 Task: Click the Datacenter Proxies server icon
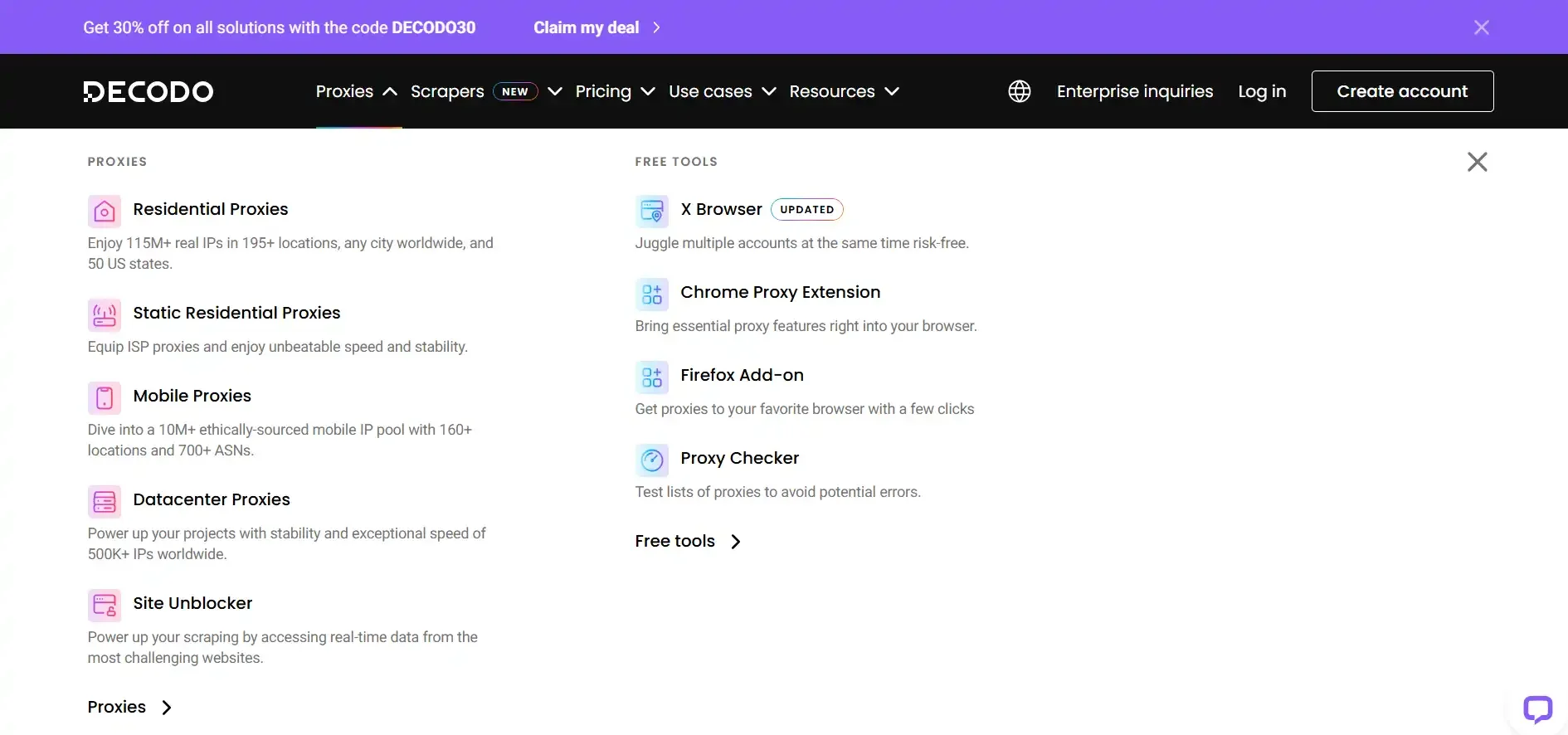(105, 502)
